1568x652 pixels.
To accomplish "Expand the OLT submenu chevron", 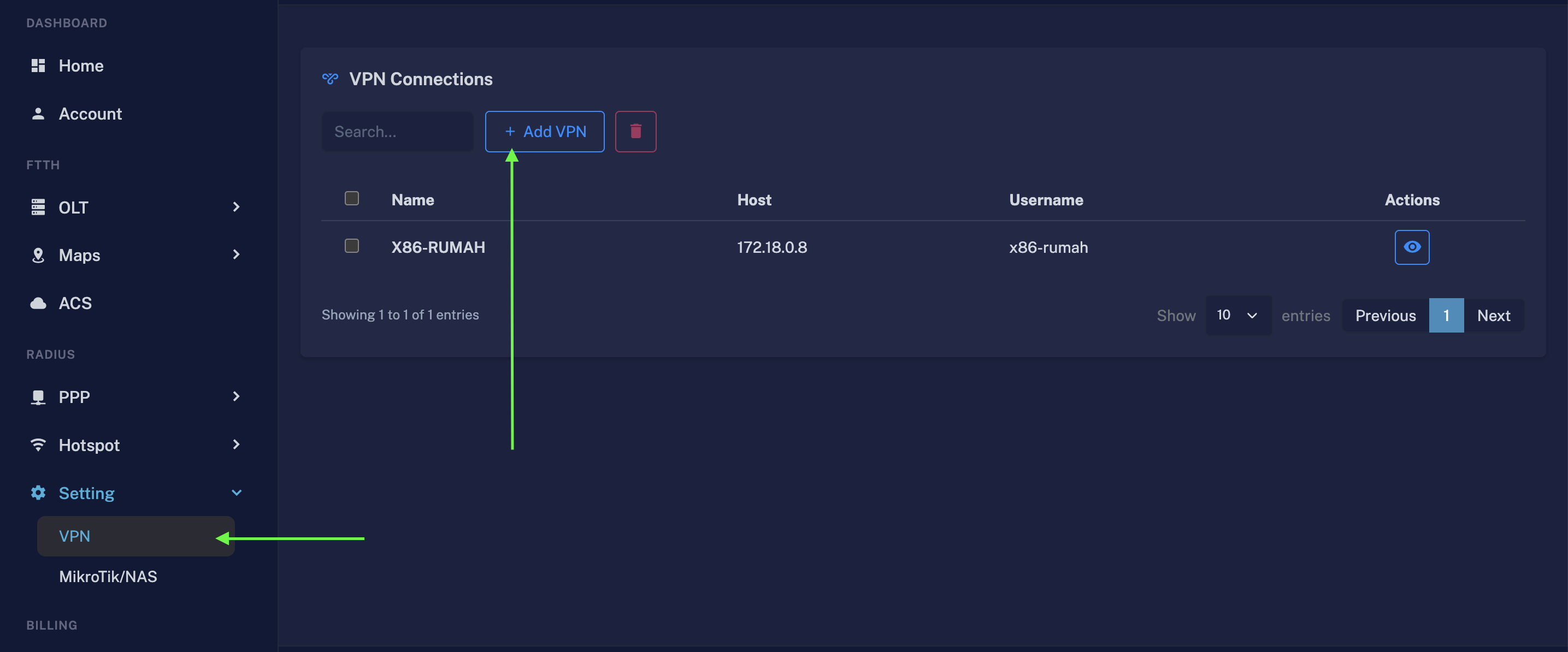I will tap(236, 207).
